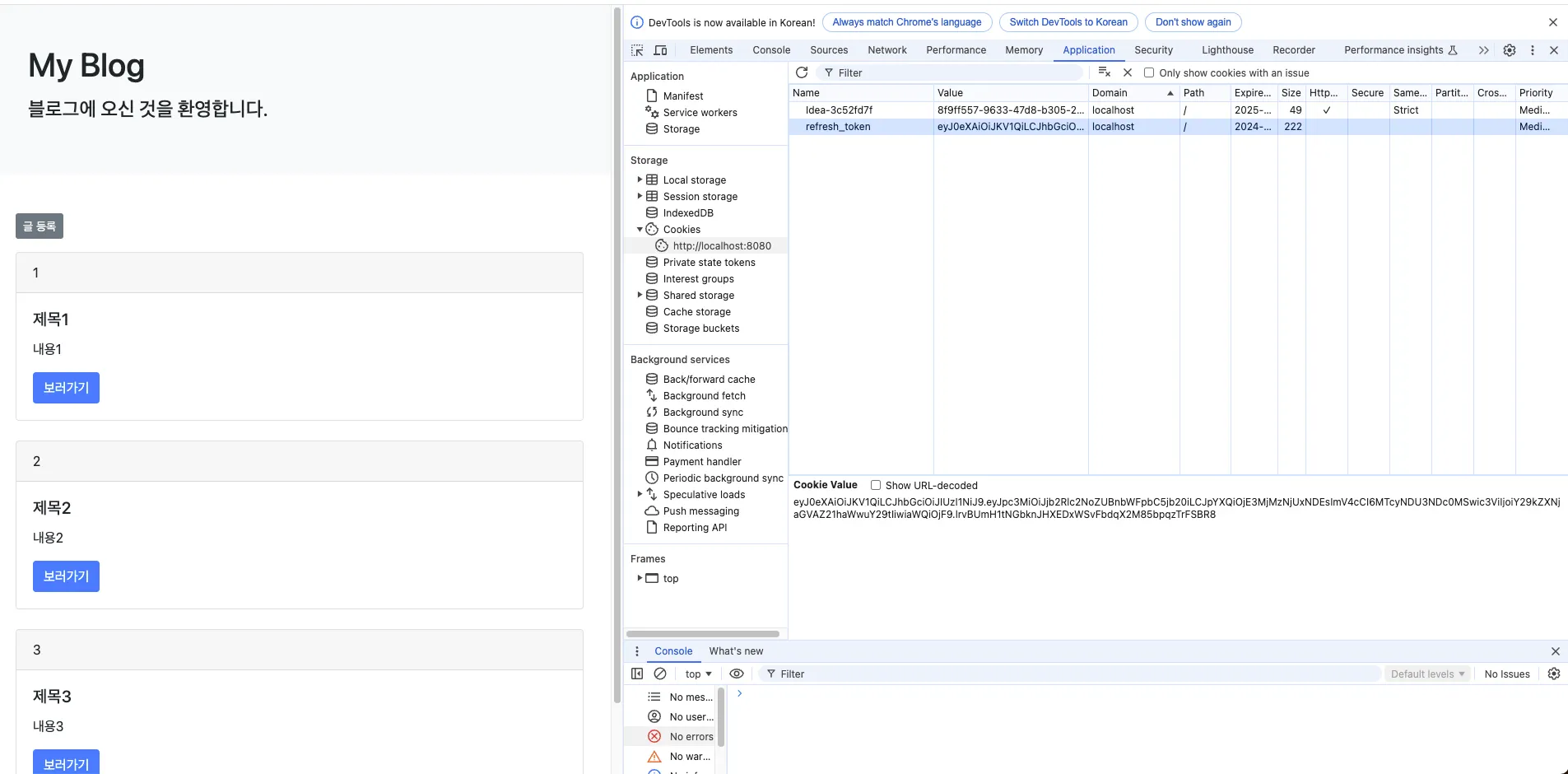Clear all cookies using the filter-clear icon
Screen dimensions: 1568x774
[1105, 72]
